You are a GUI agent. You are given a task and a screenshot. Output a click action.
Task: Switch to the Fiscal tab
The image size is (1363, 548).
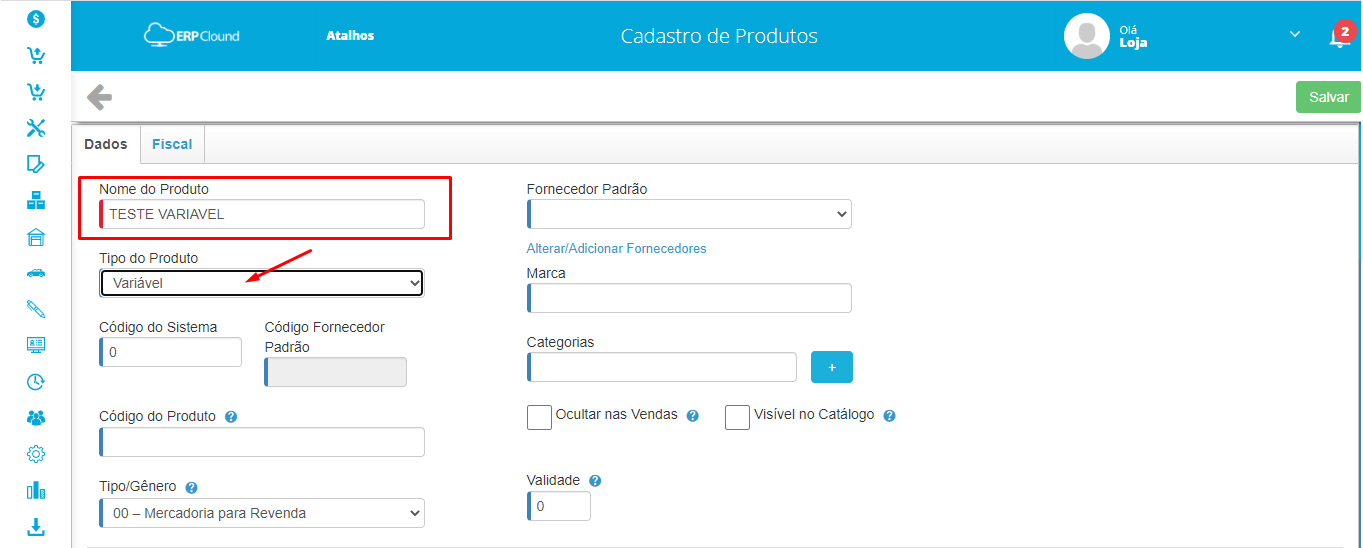tap(172, 144)
